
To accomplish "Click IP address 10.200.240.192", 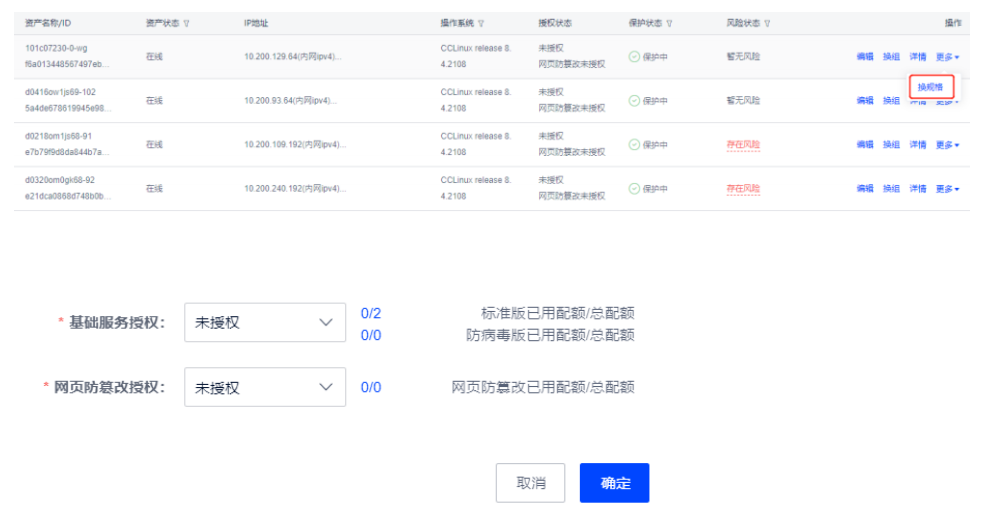I will [x=295, y=189].
